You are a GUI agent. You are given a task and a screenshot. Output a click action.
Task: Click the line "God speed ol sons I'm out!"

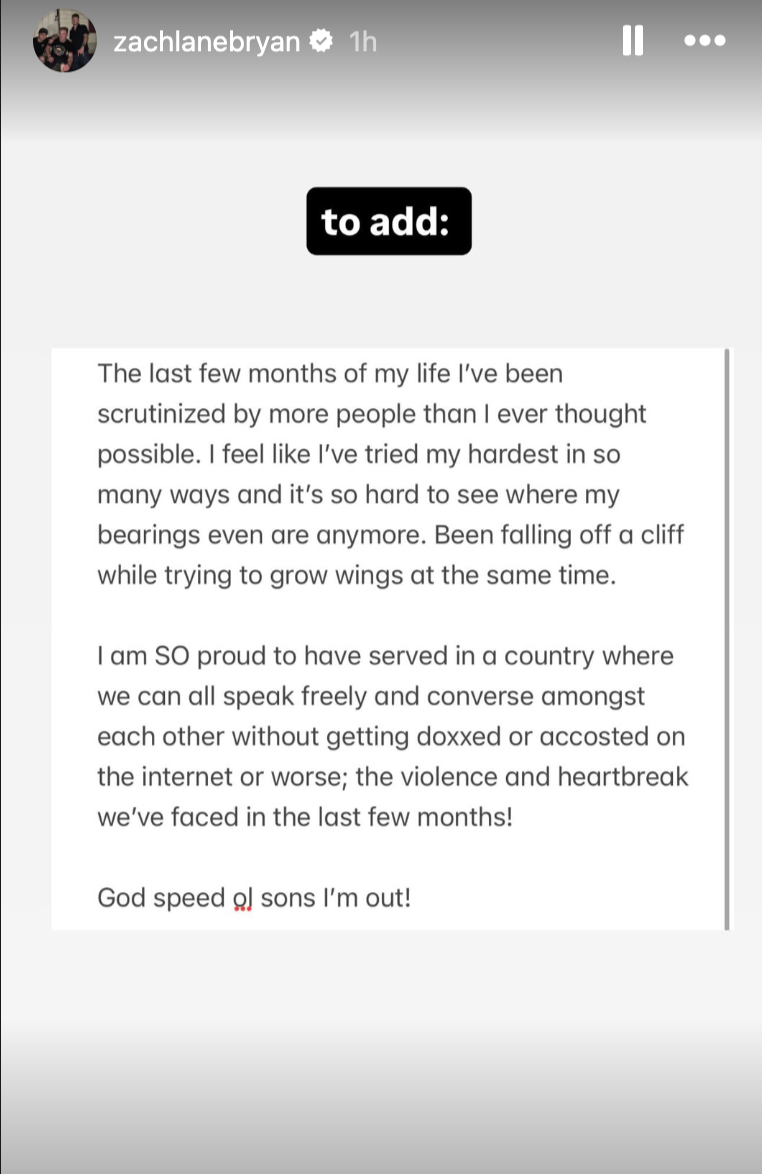pos(254,898)
